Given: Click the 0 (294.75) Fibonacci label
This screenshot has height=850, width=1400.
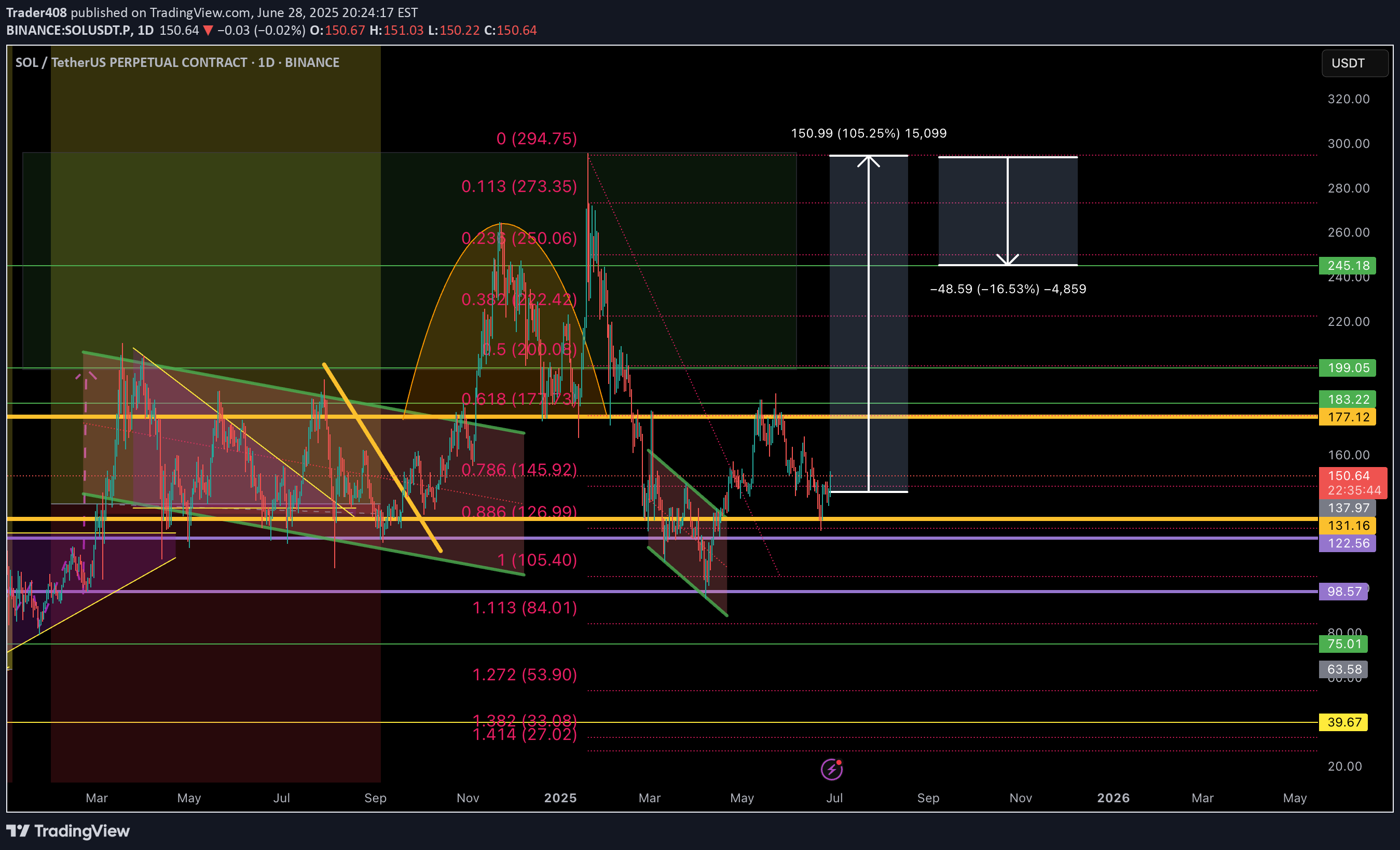Looking at the screenshot, I should (537, 139).
